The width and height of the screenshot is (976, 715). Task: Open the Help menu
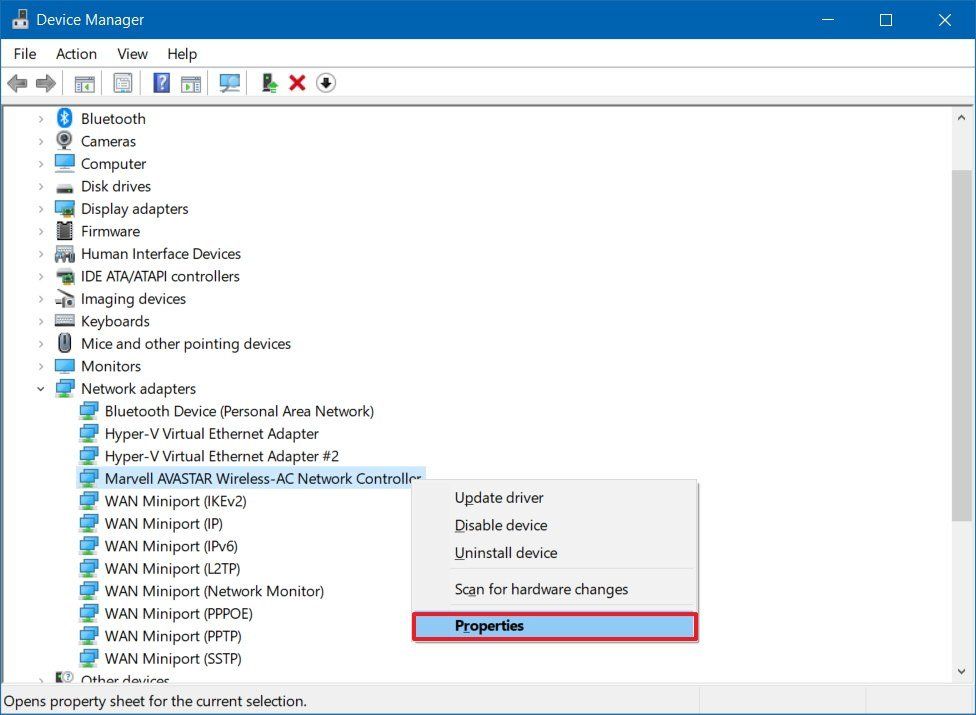coord(182,54)
